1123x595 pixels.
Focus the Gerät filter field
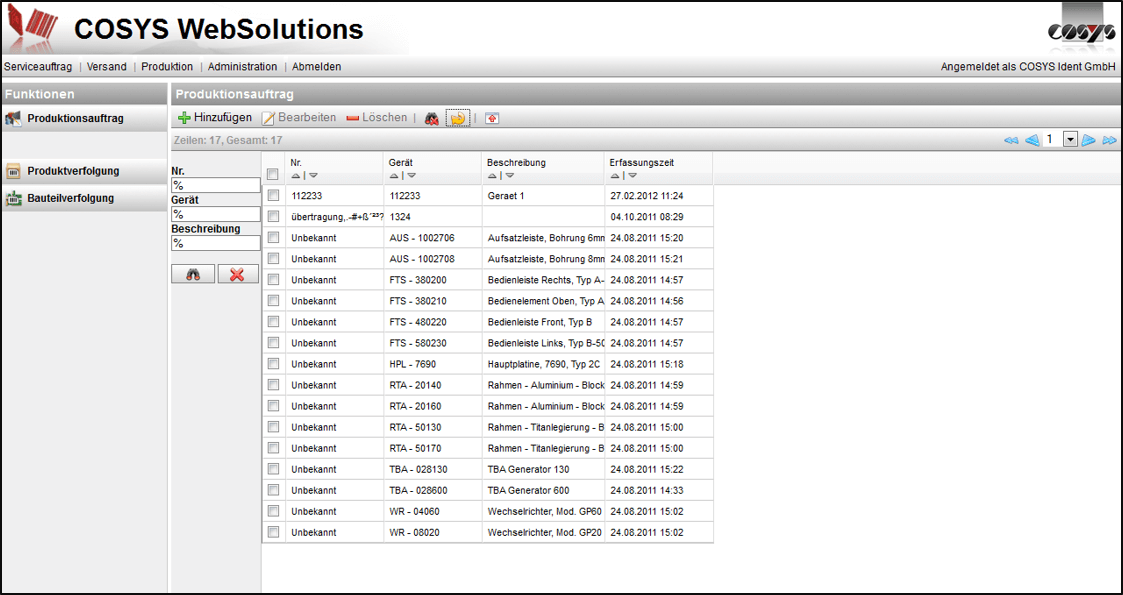click(216, 214)
